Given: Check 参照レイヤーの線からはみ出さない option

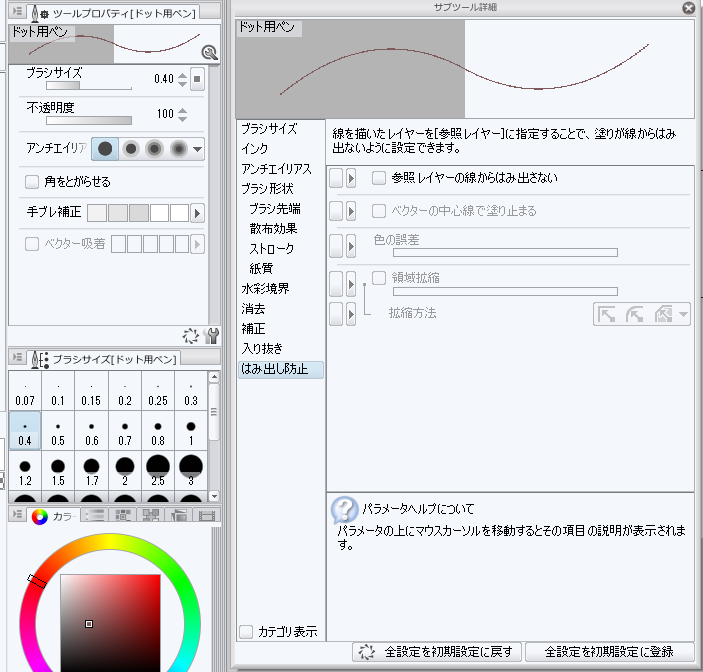Looking at the screenshot, I should 379,178.
